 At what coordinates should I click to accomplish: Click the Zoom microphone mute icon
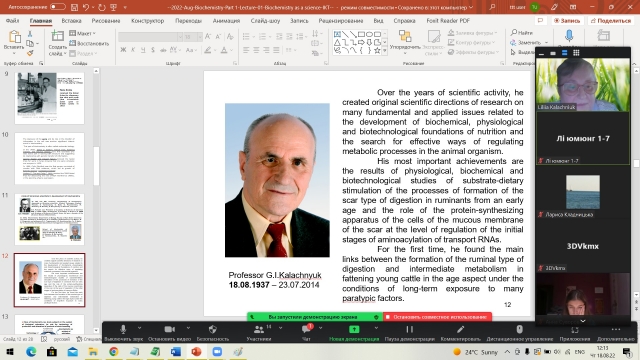[x=123, y=329]
